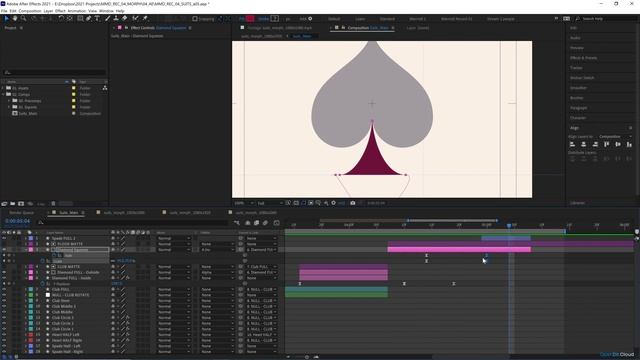The width and height of the screenshot is (640, 360).
Task: Click the Snapping checkbox in toolbar
Action: coord(195,19)
